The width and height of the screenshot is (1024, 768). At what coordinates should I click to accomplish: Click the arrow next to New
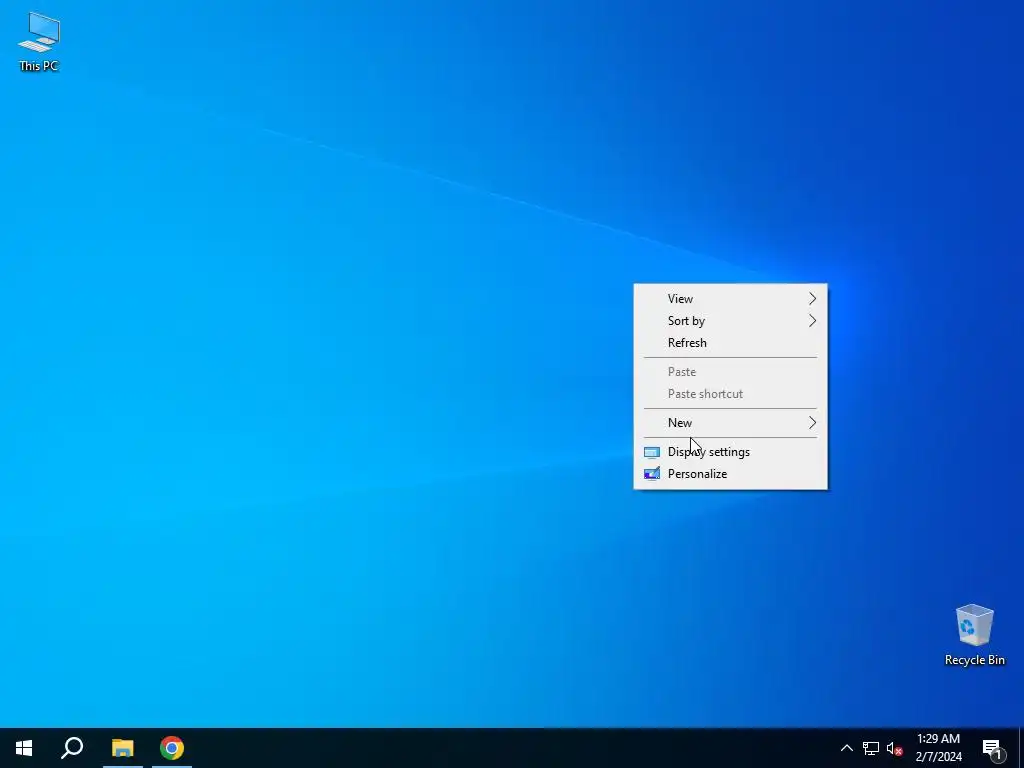pos(812,423)
